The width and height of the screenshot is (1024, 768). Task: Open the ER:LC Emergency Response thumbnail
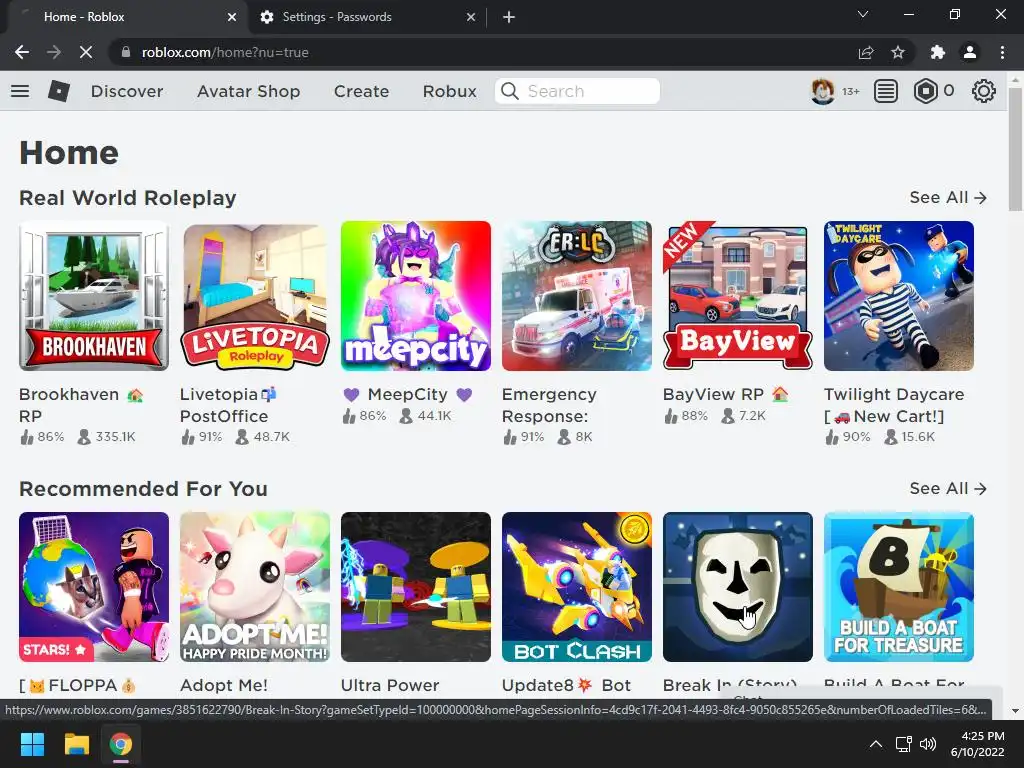tap(577, 296)
